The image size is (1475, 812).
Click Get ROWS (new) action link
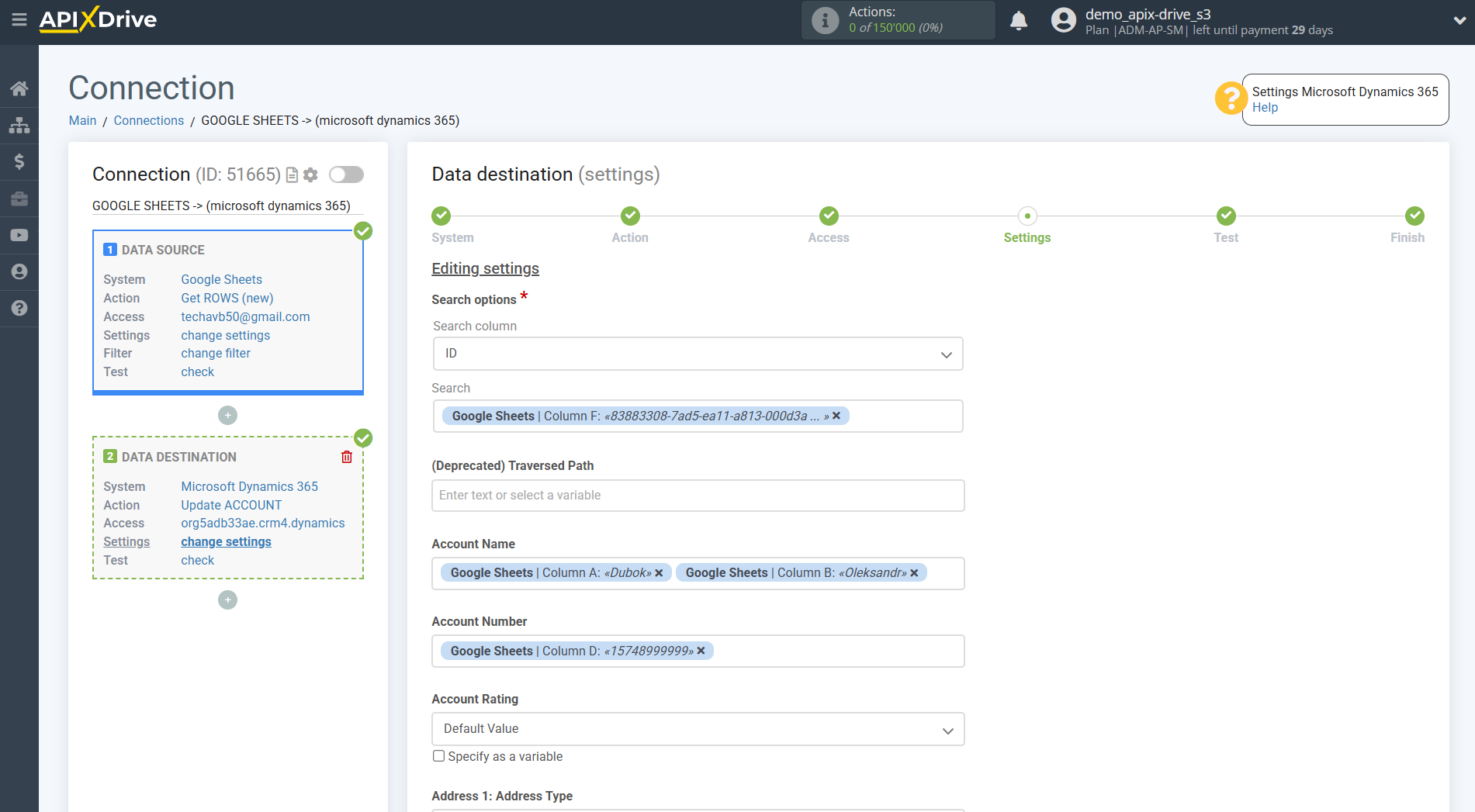(x=227, y=298)
